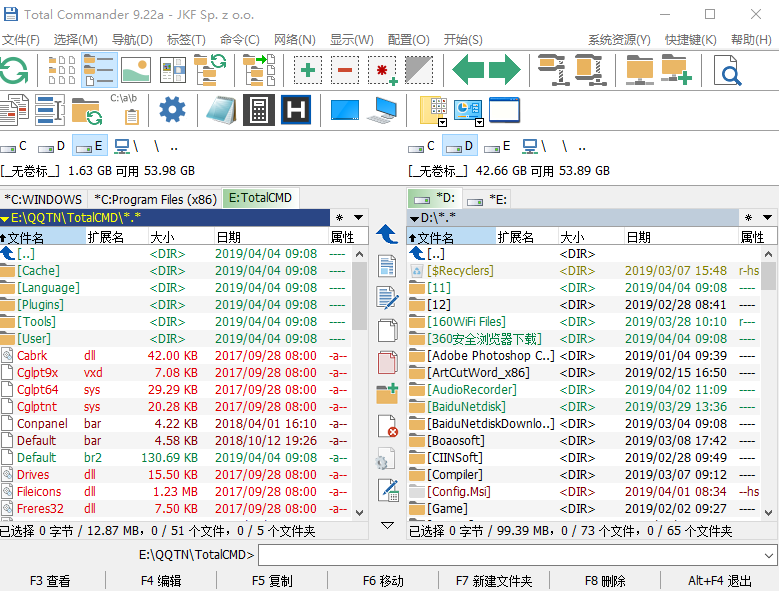Viewport: 779px width, 591px height.
Task: Switch to brief file list view icon
Action: [x=62, y=70]
